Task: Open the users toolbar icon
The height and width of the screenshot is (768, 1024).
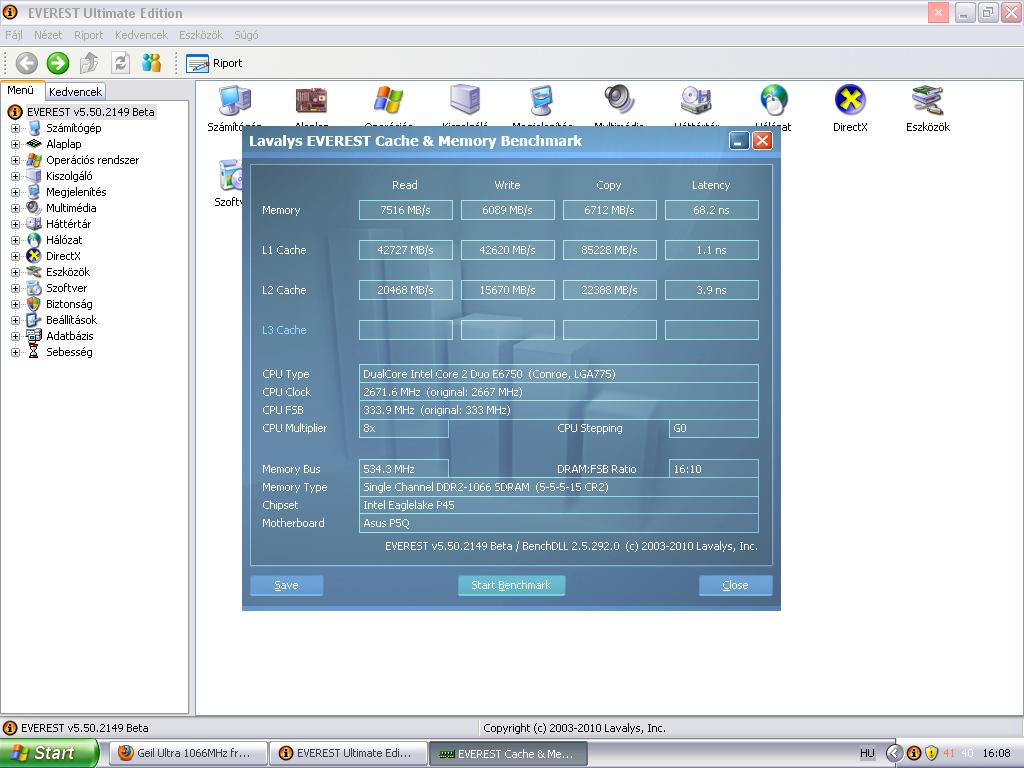Action: (152, 63)
